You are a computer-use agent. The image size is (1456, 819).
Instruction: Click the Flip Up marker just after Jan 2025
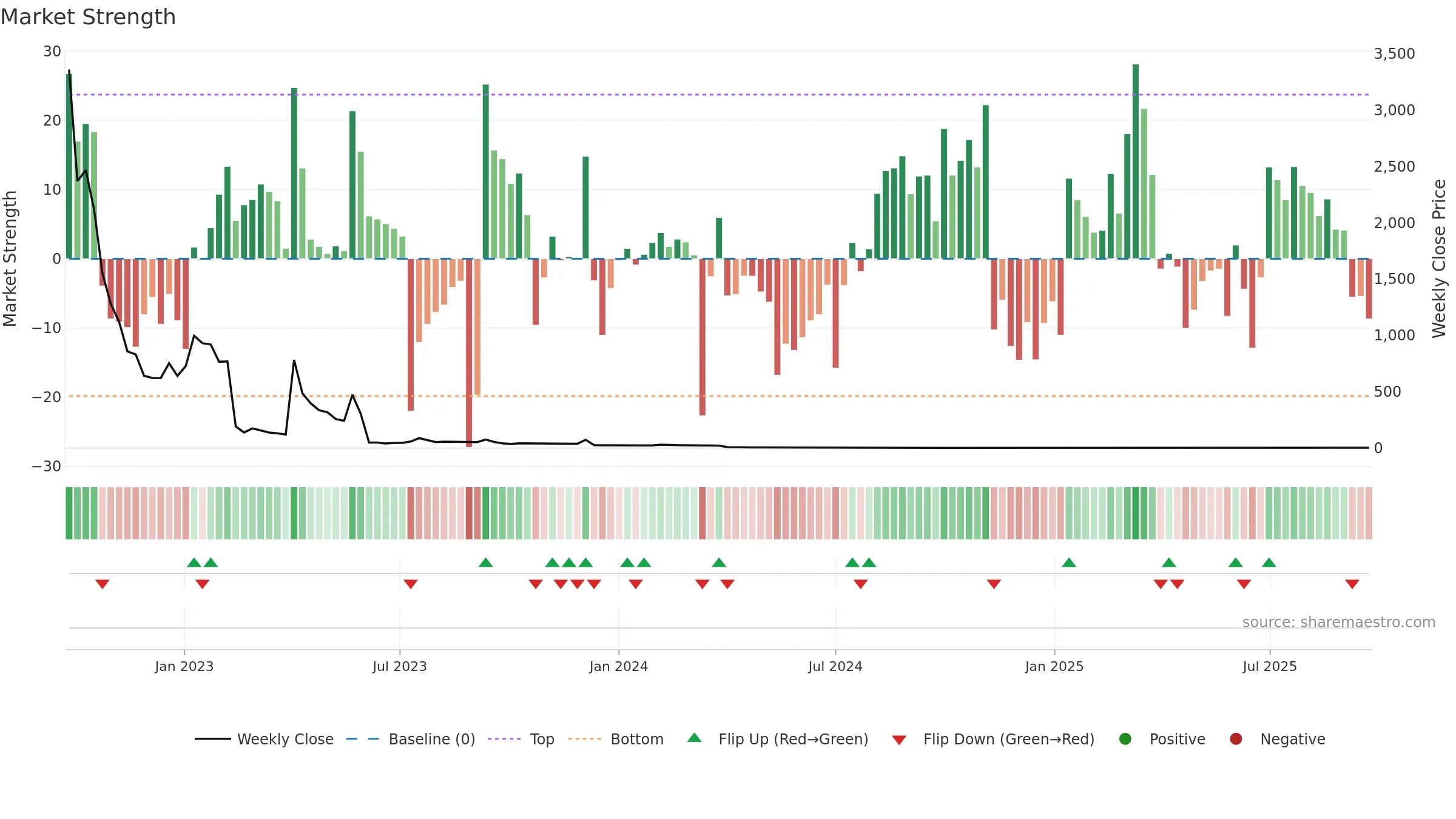1069,562
